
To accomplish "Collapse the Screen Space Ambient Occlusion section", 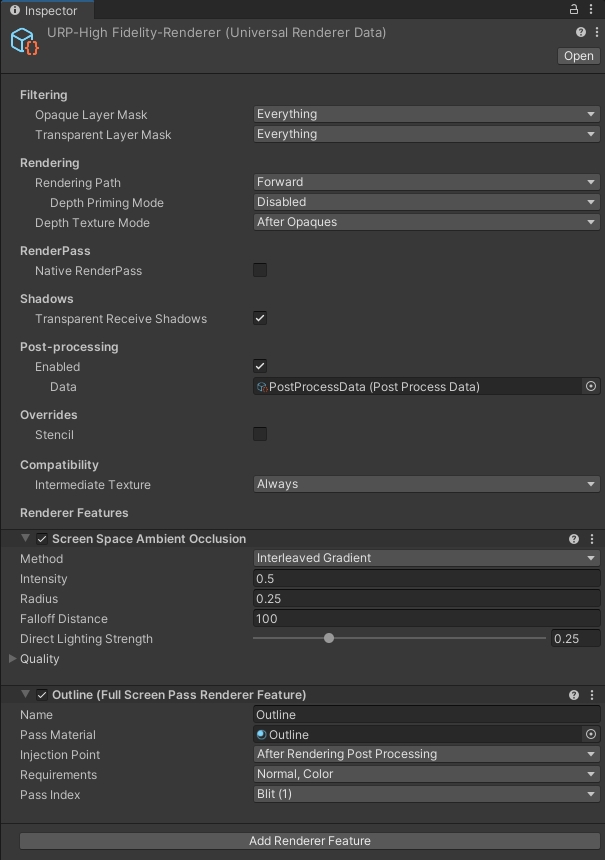I will pyautogui.click(x=25, y=539).
